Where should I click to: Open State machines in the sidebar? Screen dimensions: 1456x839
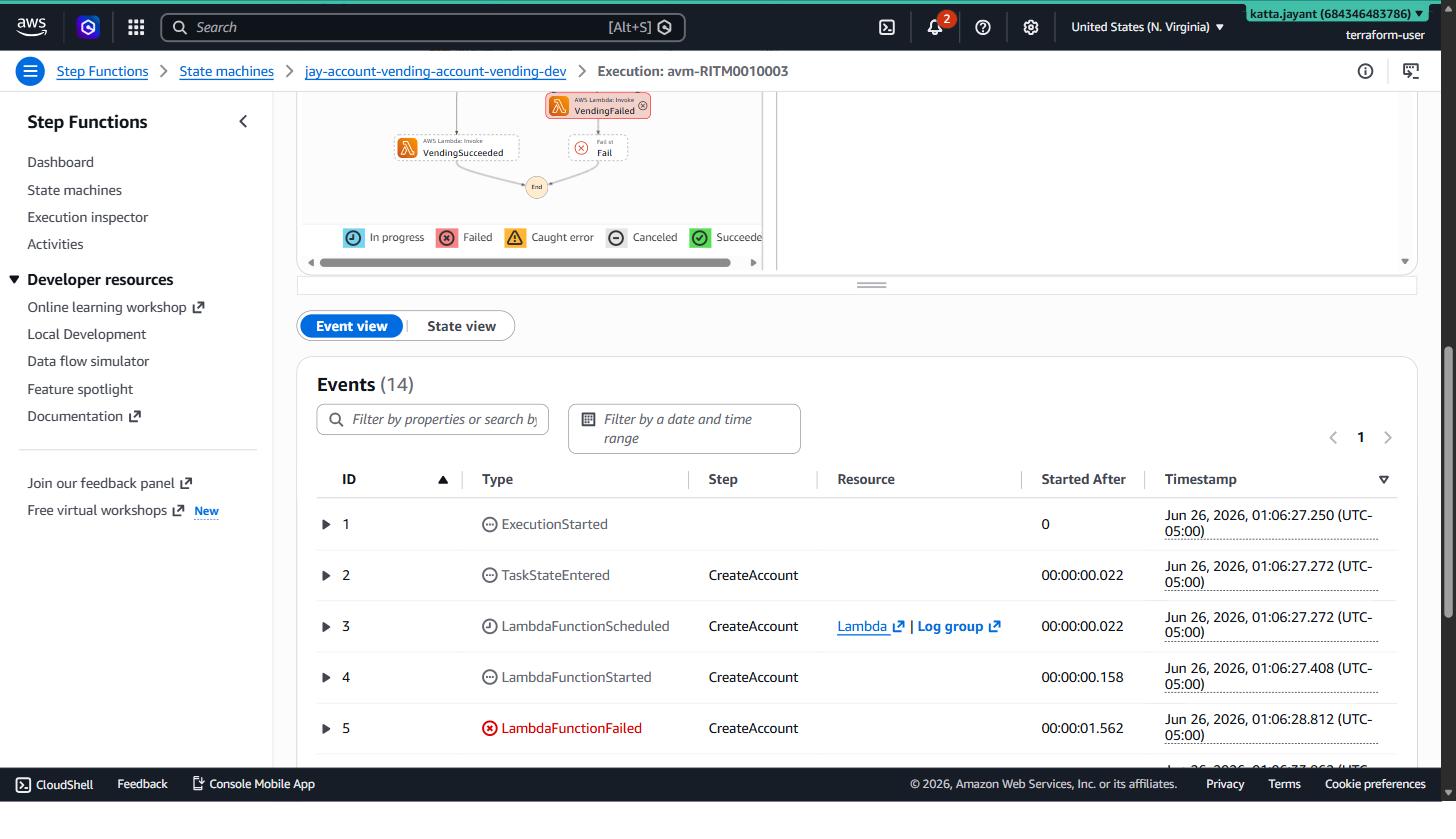coord(74,190)
